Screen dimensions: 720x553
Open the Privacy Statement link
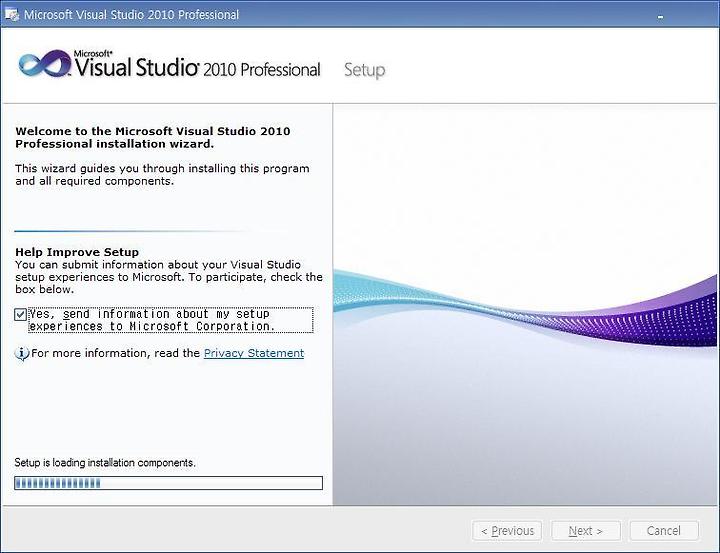point(253,353)
